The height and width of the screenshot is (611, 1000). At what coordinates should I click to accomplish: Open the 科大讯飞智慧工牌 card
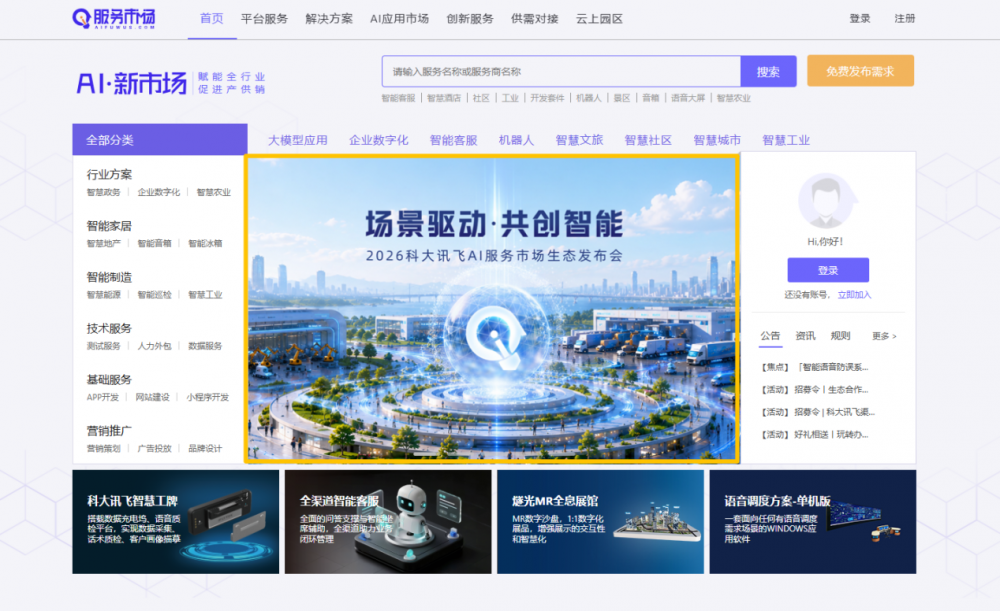(175, 522)
